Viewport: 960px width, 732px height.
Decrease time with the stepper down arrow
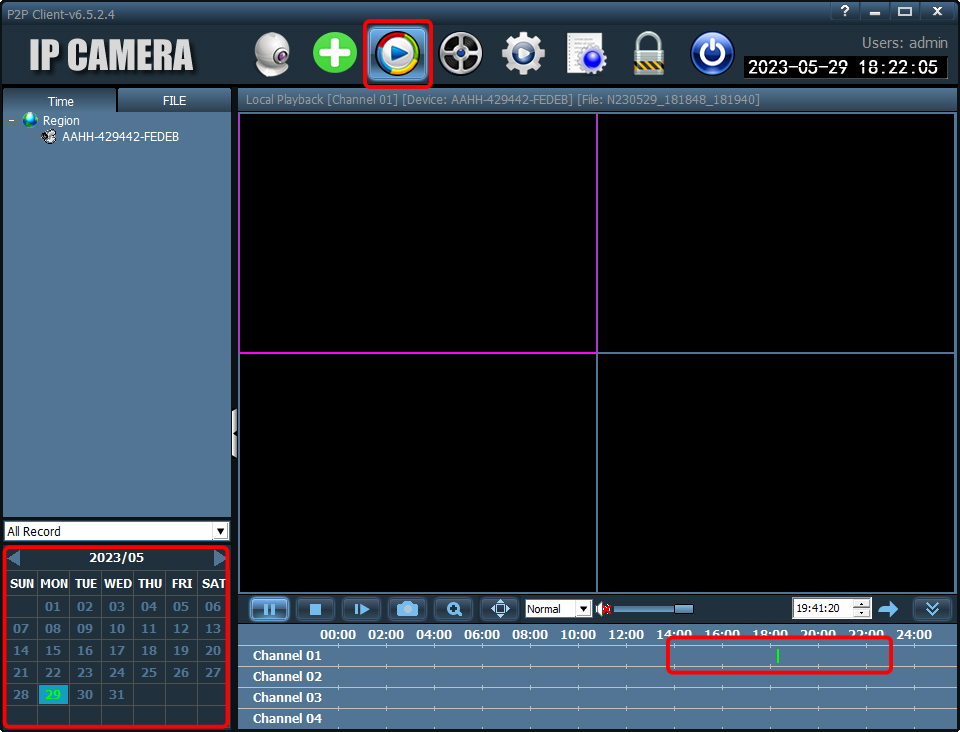pos(862,613)
